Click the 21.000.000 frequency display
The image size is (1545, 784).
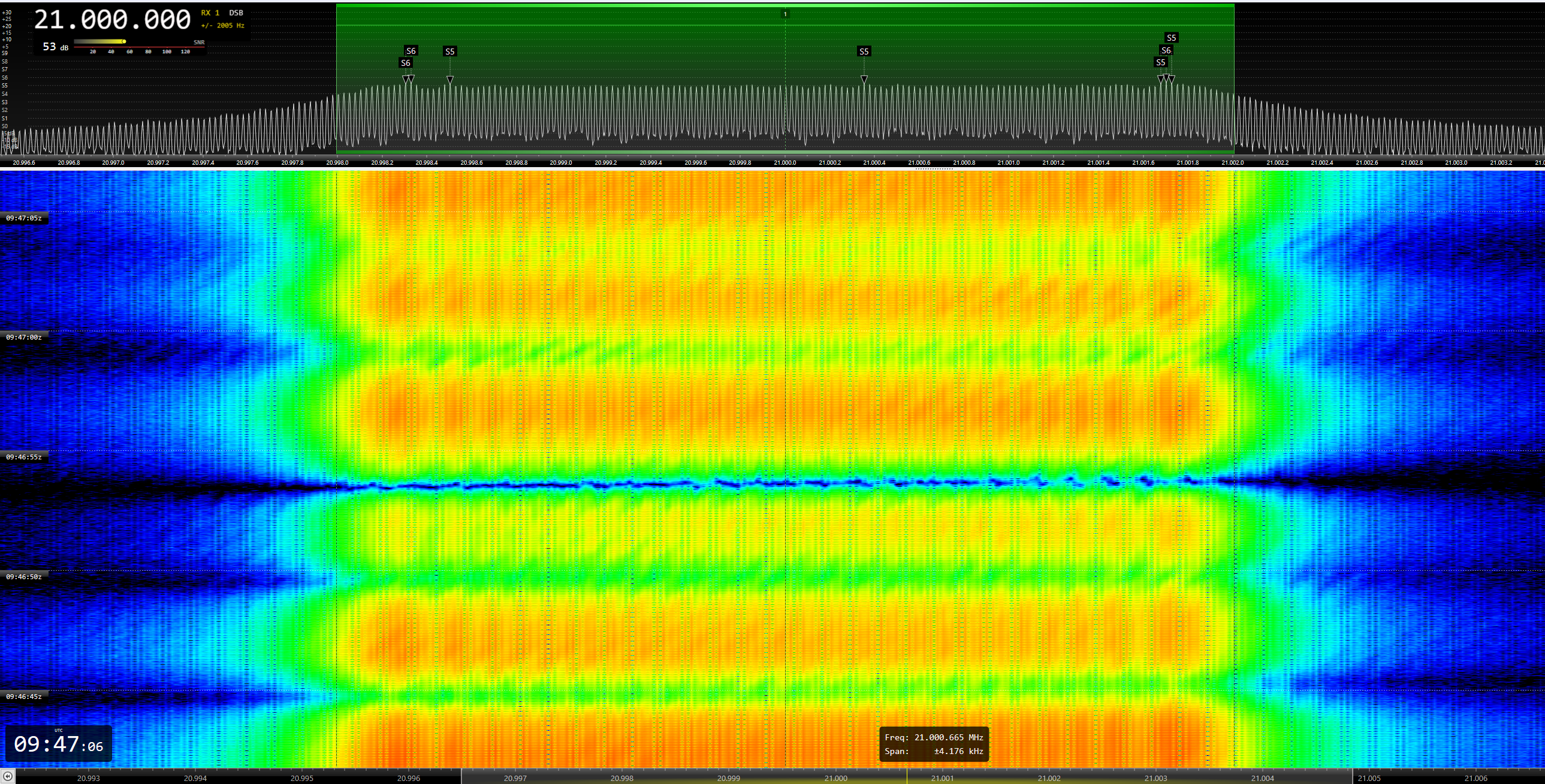(112, 20)
